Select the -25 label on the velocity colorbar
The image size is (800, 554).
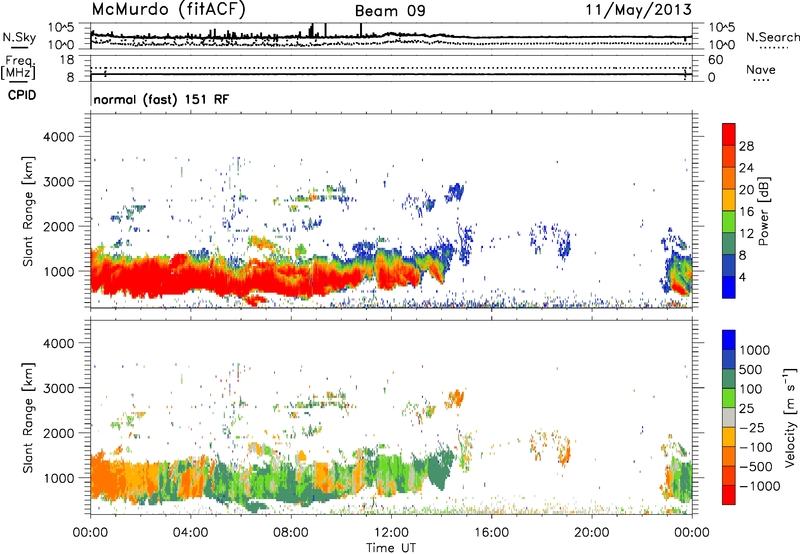pos(752,428)
